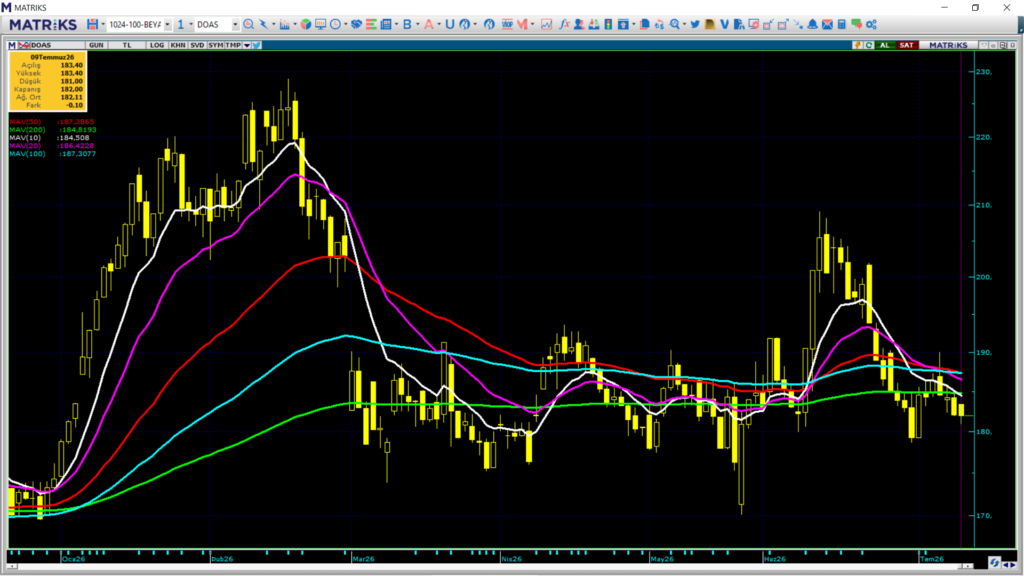
Task: Click the red M icon
Action: 522,24
